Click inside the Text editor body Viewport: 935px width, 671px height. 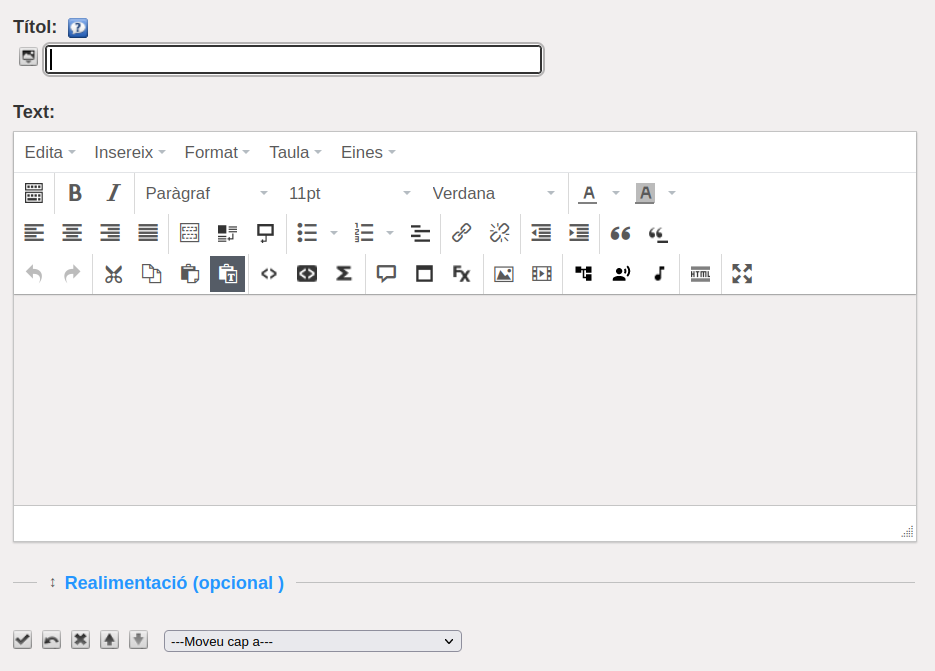click(x=465, y=400)
